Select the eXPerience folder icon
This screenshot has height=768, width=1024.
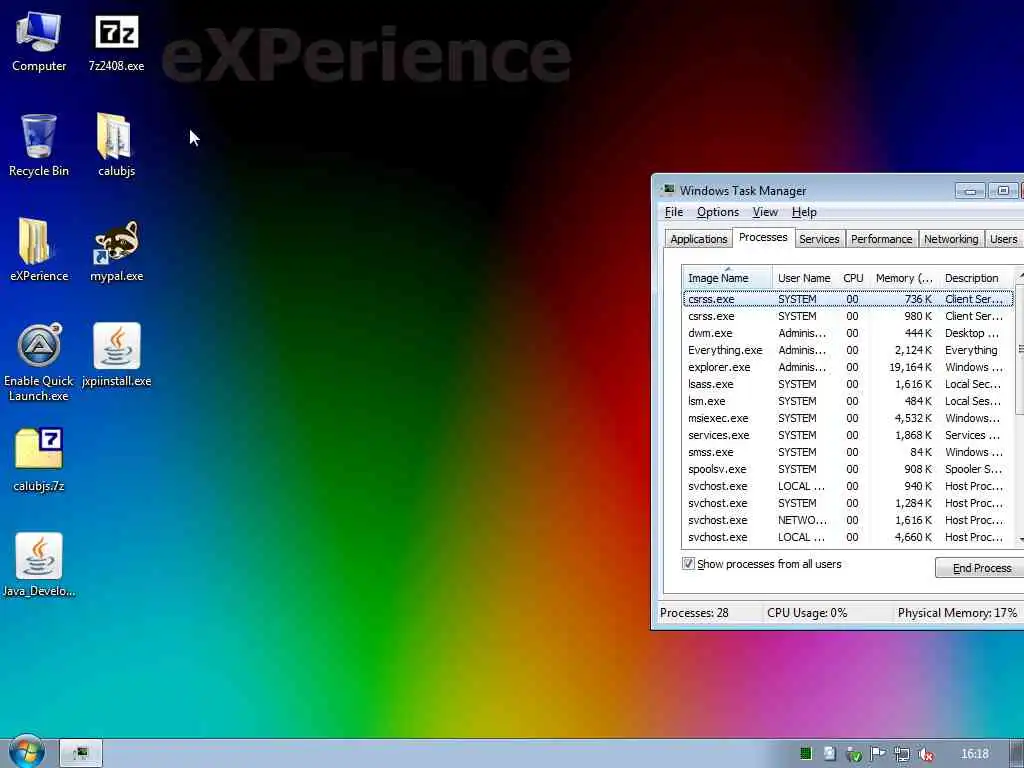[x=39, y=249]
